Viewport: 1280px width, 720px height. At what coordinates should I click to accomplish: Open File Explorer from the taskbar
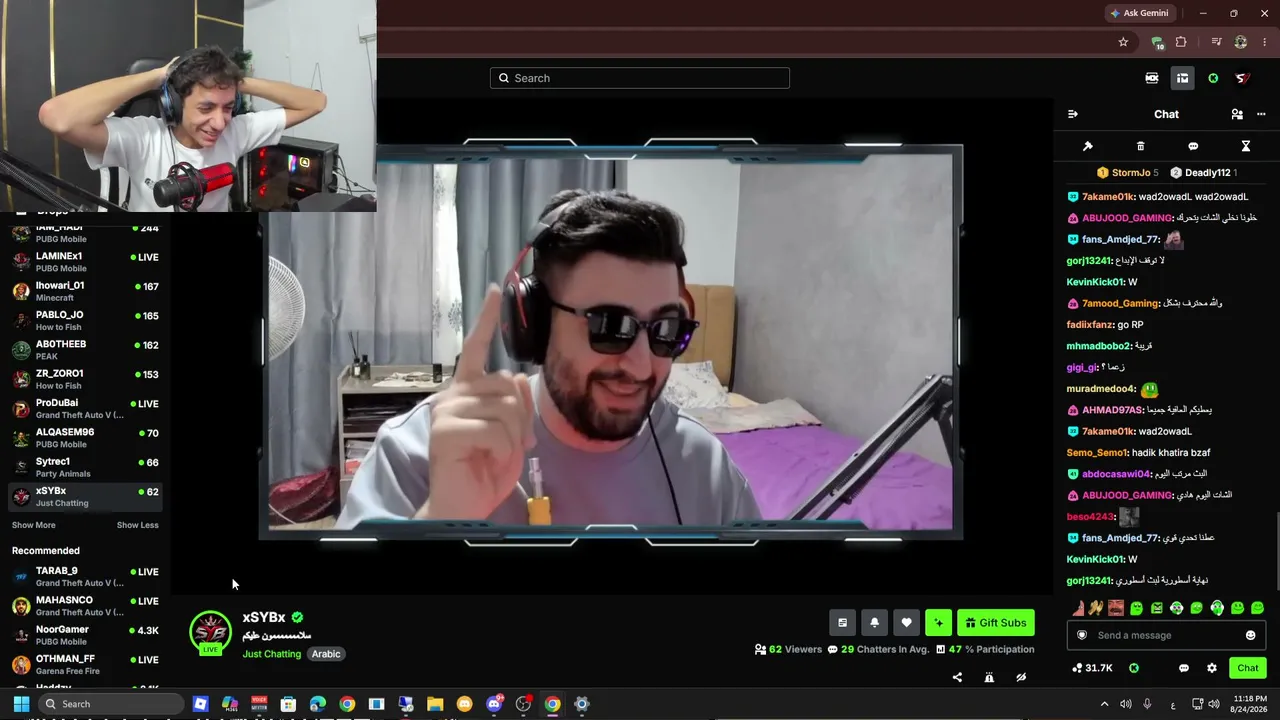[x=435, y=704]
